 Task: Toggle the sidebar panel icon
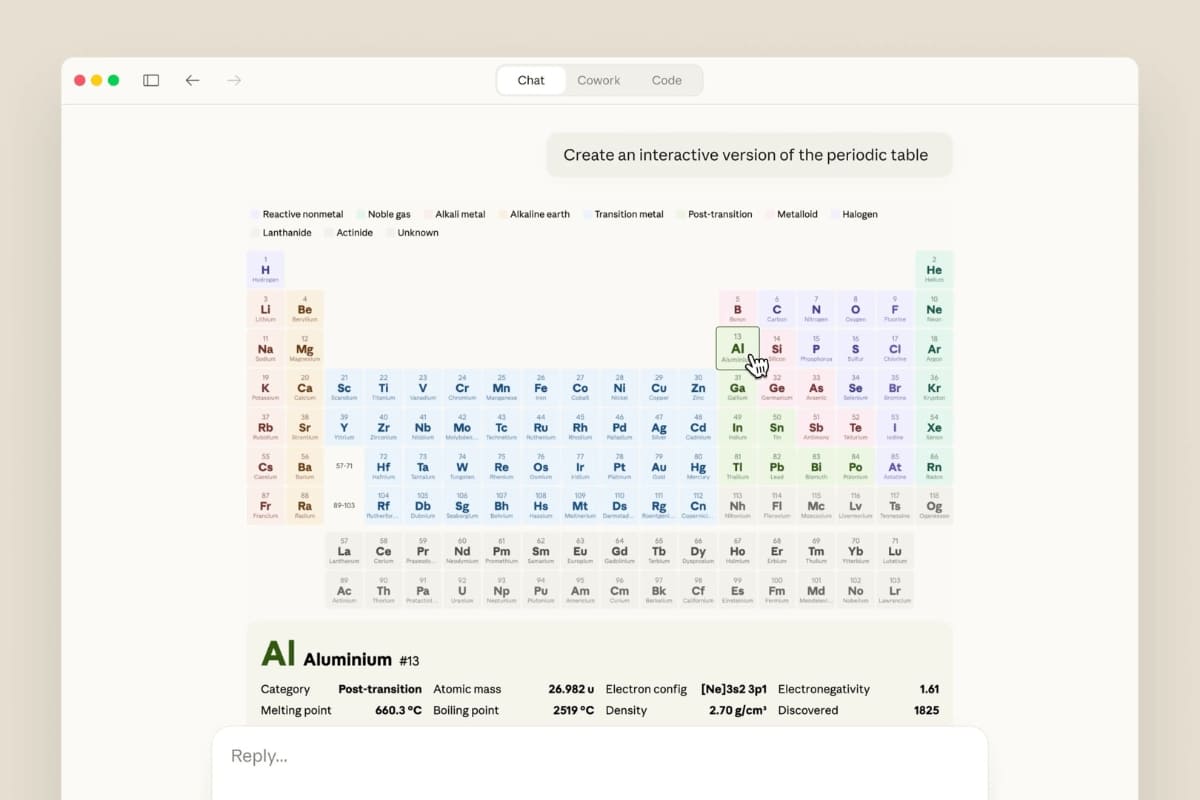coord(151,80)
